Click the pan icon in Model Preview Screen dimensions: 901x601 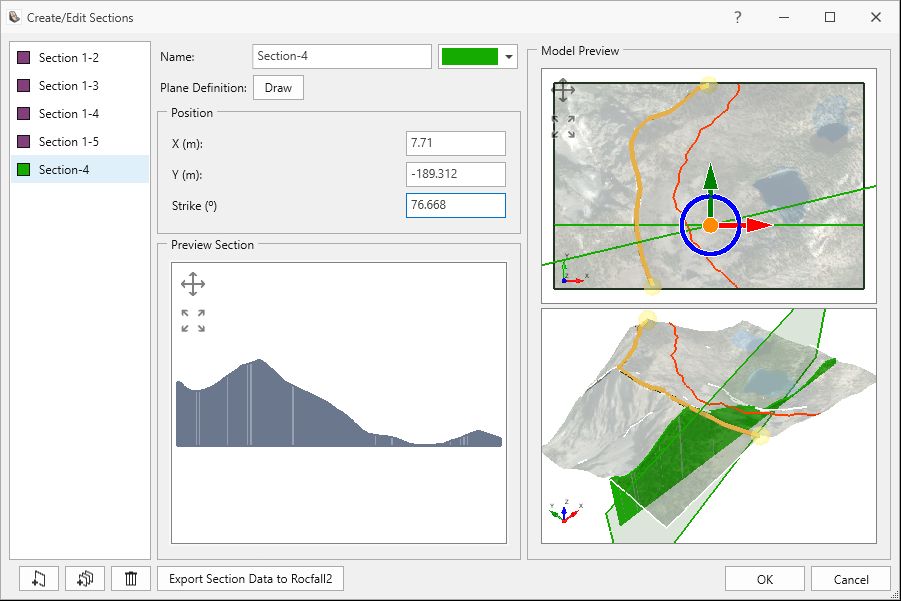563,91
